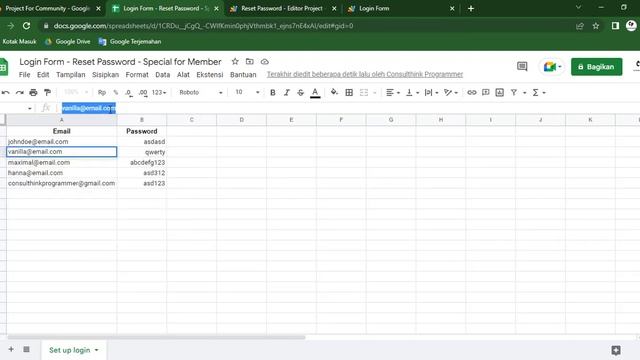
Task: Open the Ekstensi menu
Action: pyautogui.click(x=210, y=75)
